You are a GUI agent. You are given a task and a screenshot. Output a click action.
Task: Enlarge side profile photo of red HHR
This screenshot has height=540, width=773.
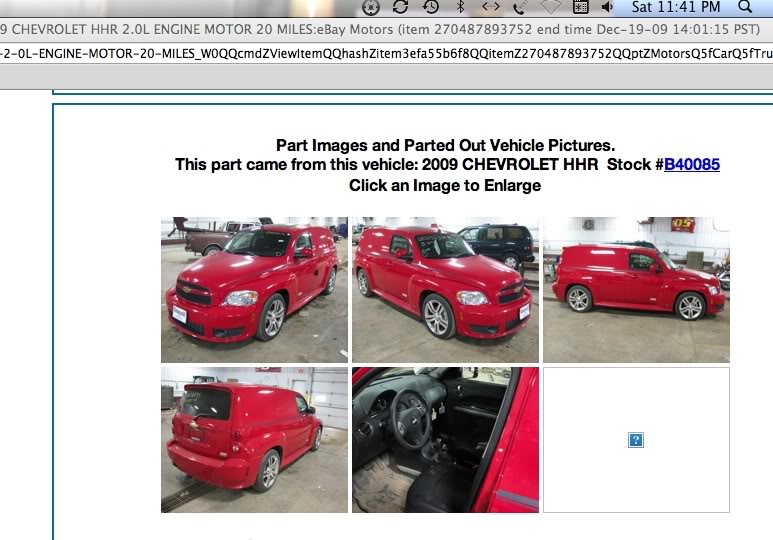tap(636, 290)
